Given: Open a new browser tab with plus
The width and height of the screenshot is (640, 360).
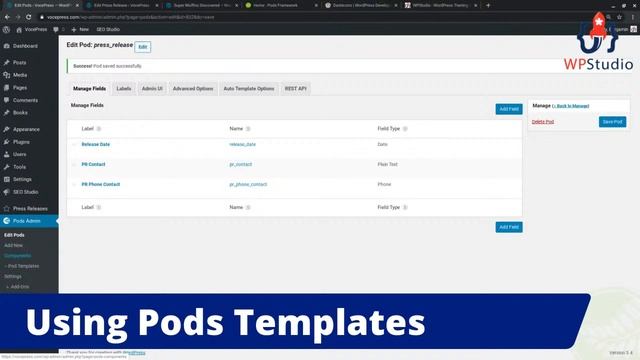Looking at the screenshot, I should [x=488, y=5].
